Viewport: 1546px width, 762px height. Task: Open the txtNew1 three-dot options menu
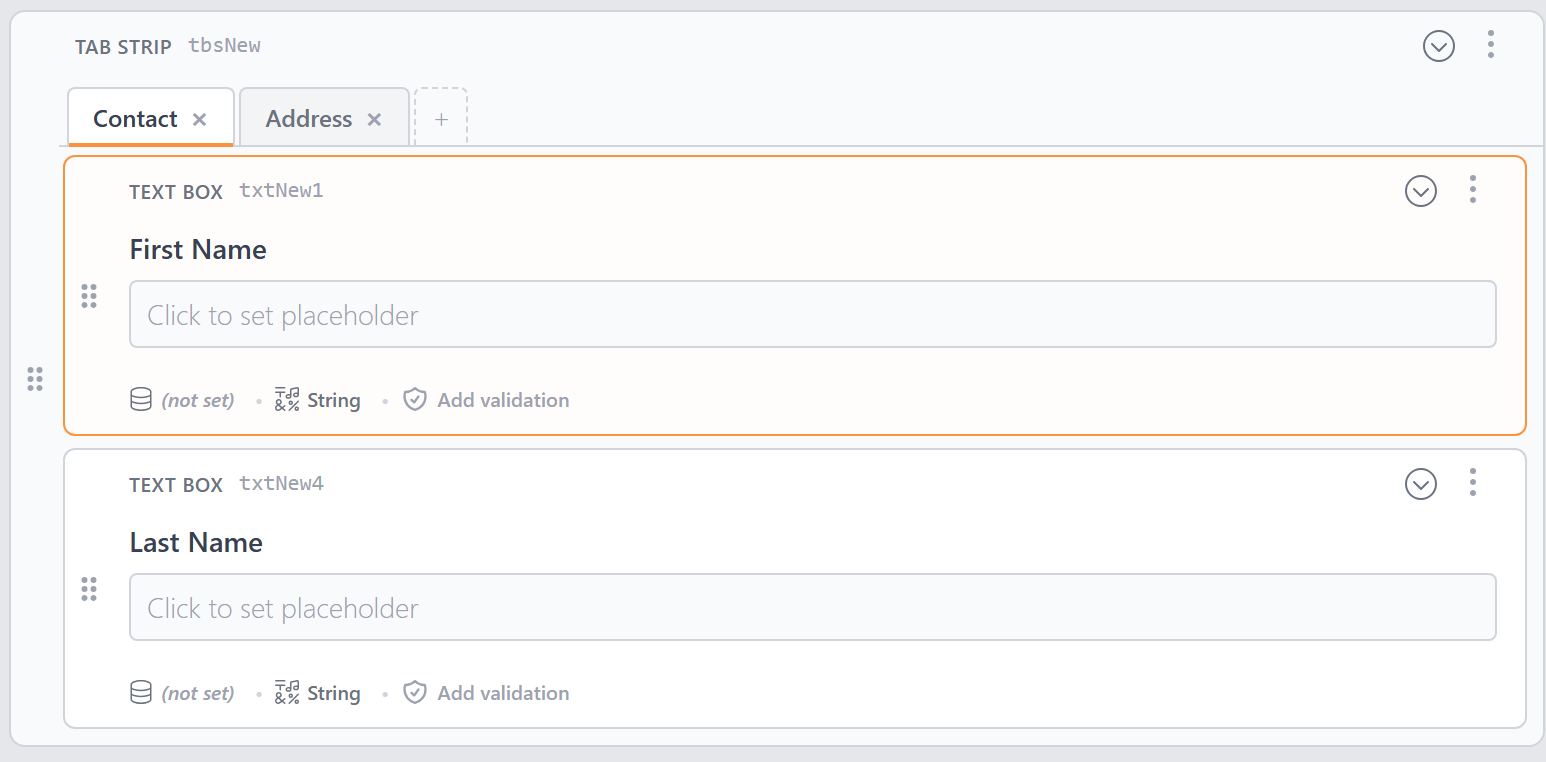1472,189
